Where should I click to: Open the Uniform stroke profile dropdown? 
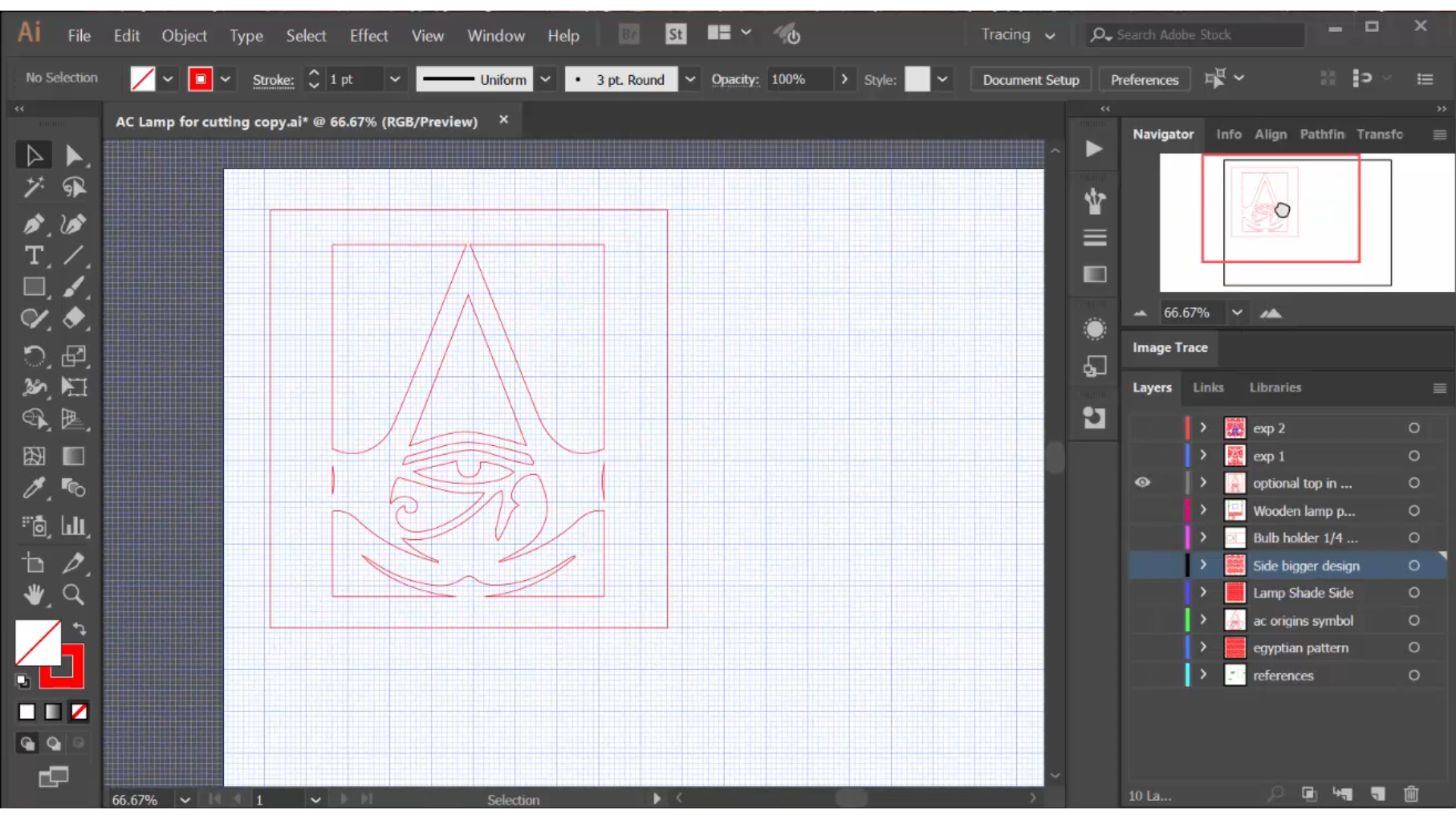click(545, 79)
